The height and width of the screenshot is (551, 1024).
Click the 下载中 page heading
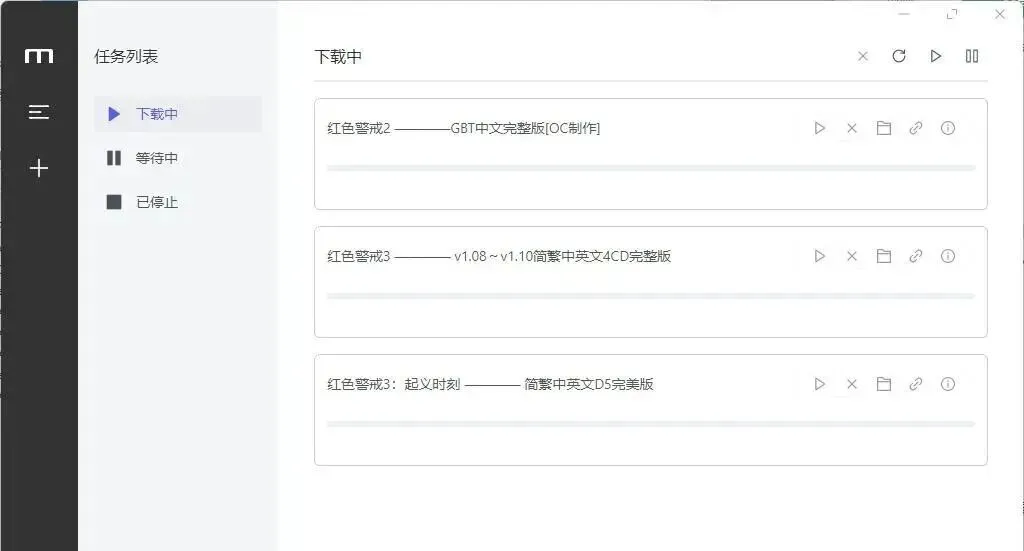click(338, 57)
